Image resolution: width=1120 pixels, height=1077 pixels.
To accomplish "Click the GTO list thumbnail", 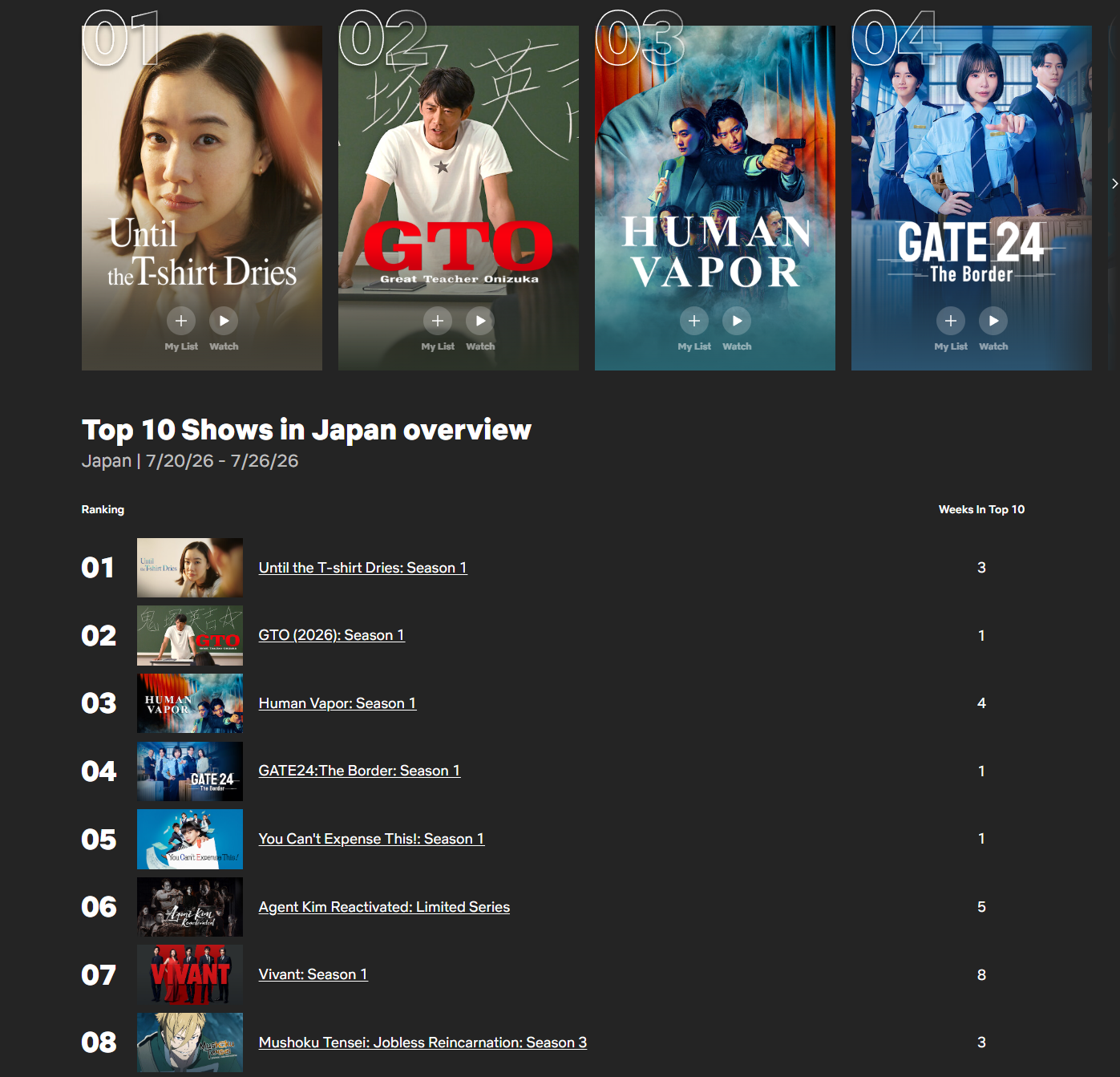I will 190,635.
